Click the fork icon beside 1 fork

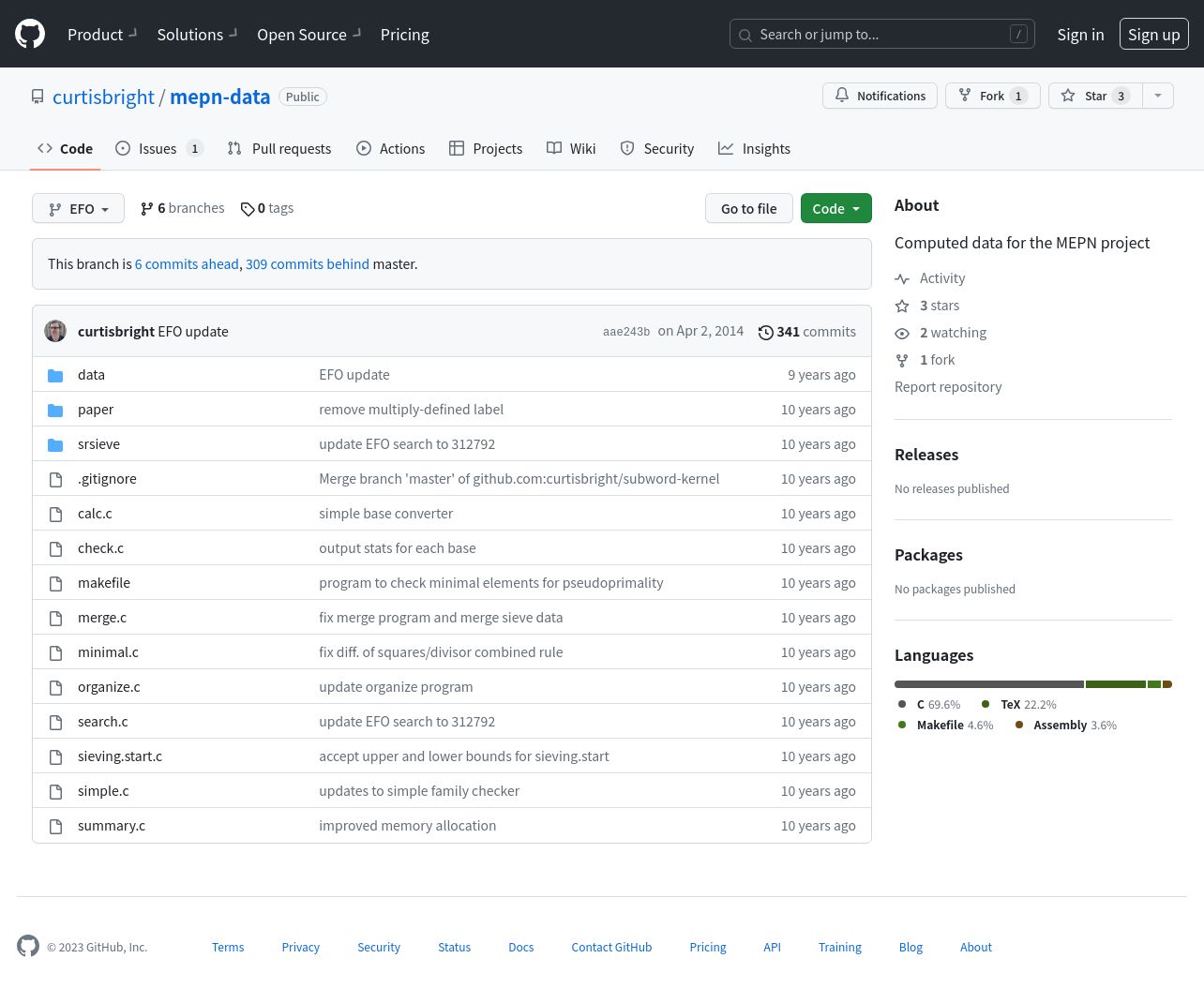(902, 361)
